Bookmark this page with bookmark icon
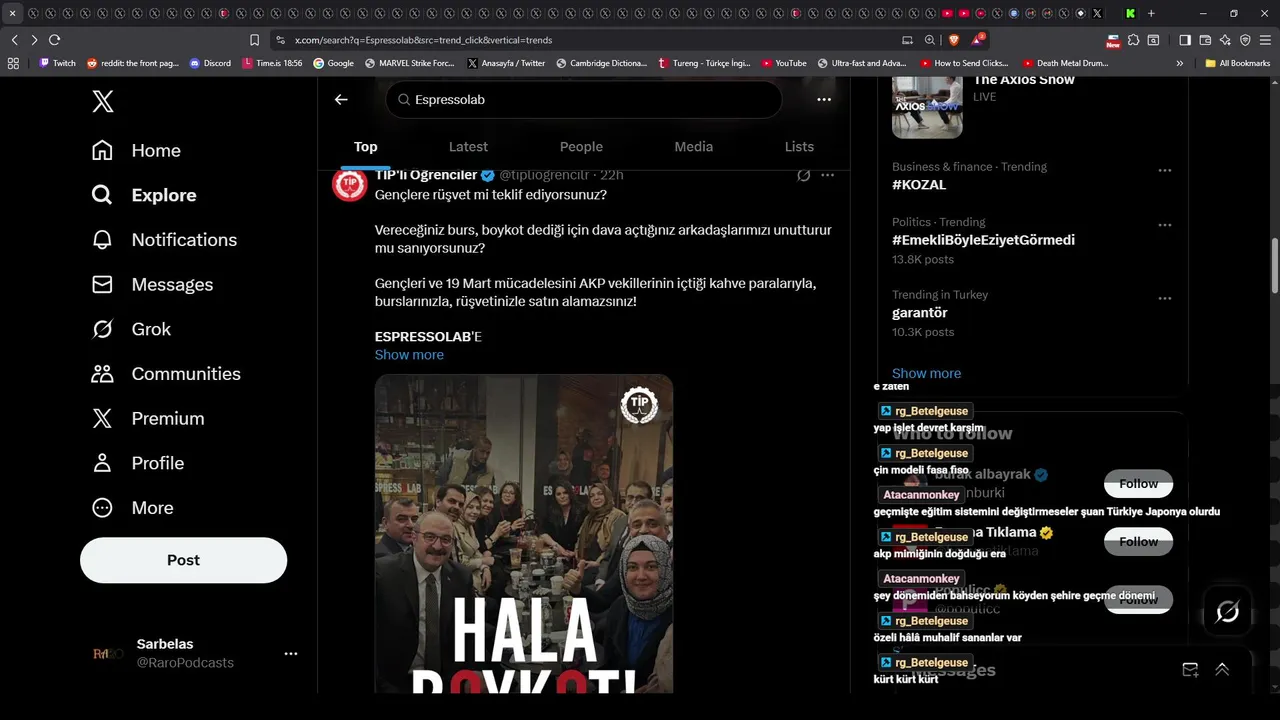Image resolution: width=1280 pixels, height=720 pixels. tap(254, 40)
